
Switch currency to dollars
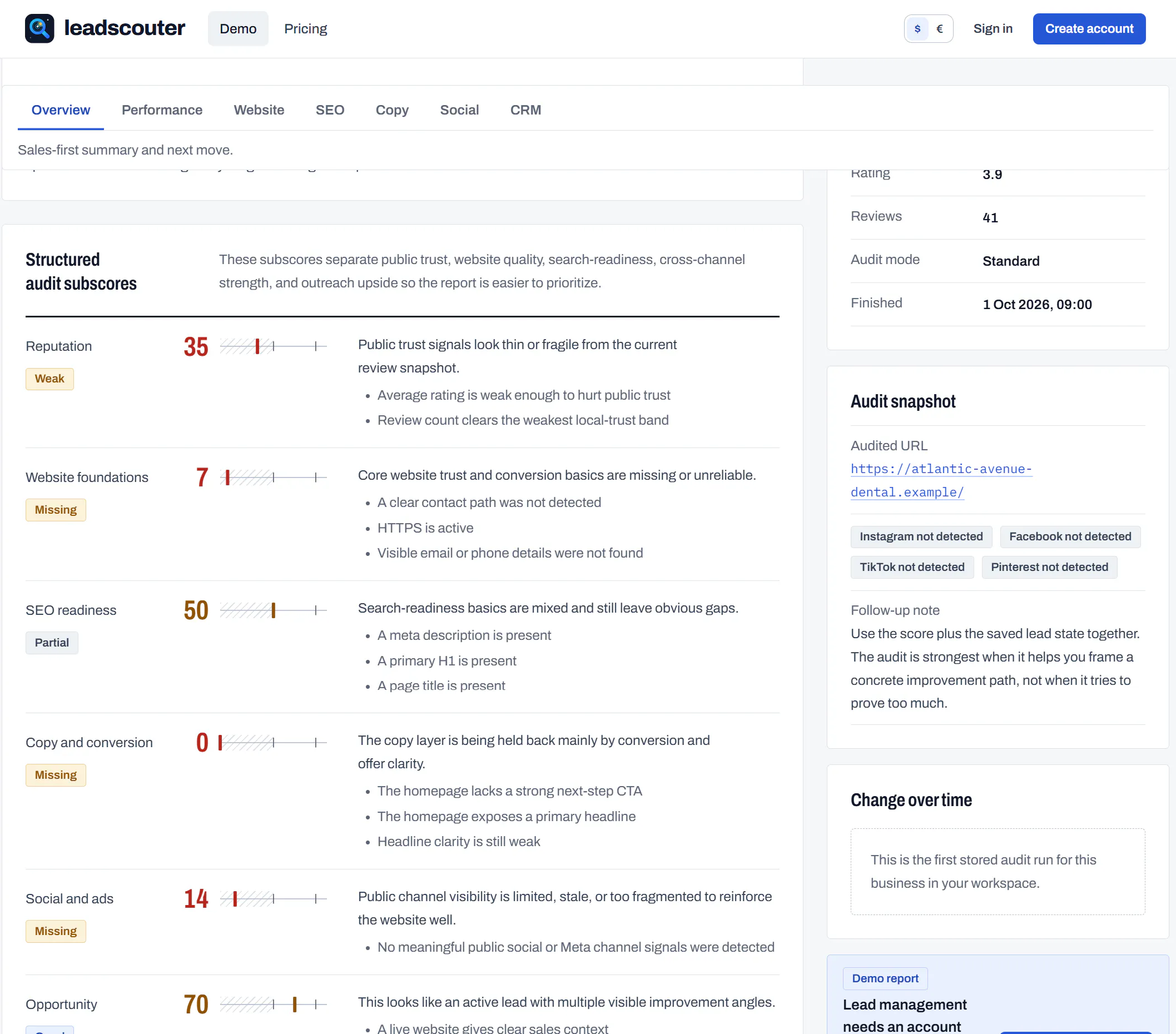pyautogui.click(x=917, y=29)
